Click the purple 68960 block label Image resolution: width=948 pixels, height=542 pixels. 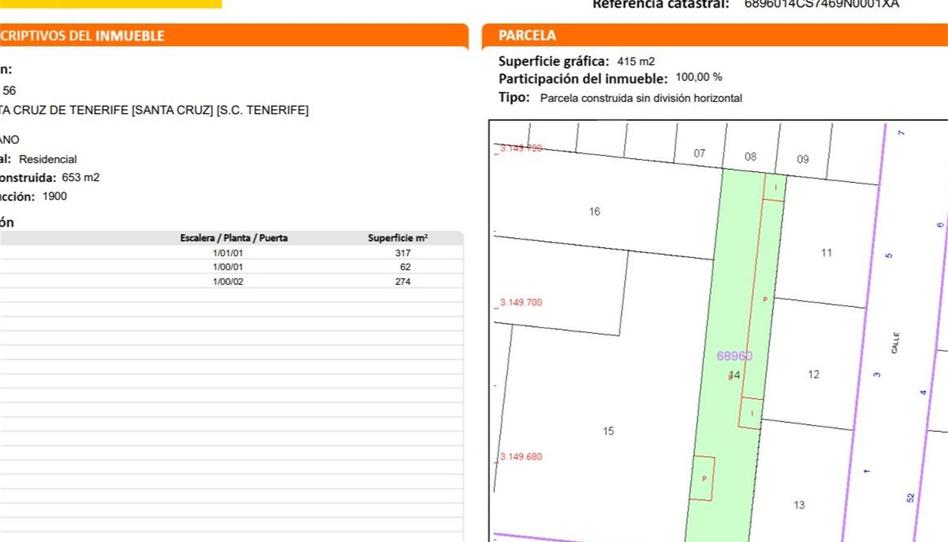coord(734,356)
